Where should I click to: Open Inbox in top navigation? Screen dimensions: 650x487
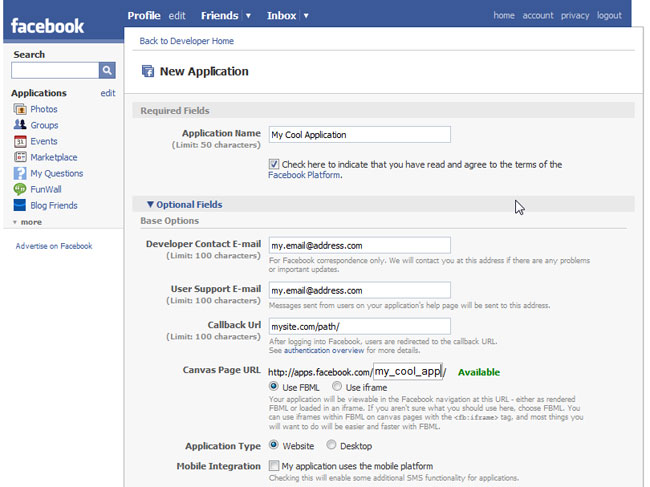(281, 16)
